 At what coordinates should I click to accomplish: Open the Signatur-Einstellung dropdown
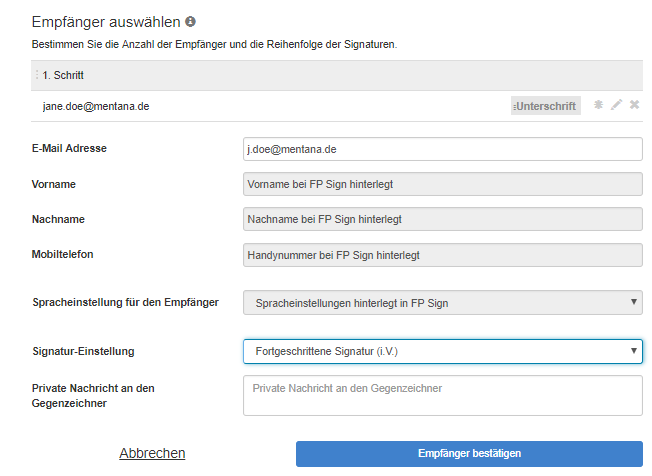[443, 351]
